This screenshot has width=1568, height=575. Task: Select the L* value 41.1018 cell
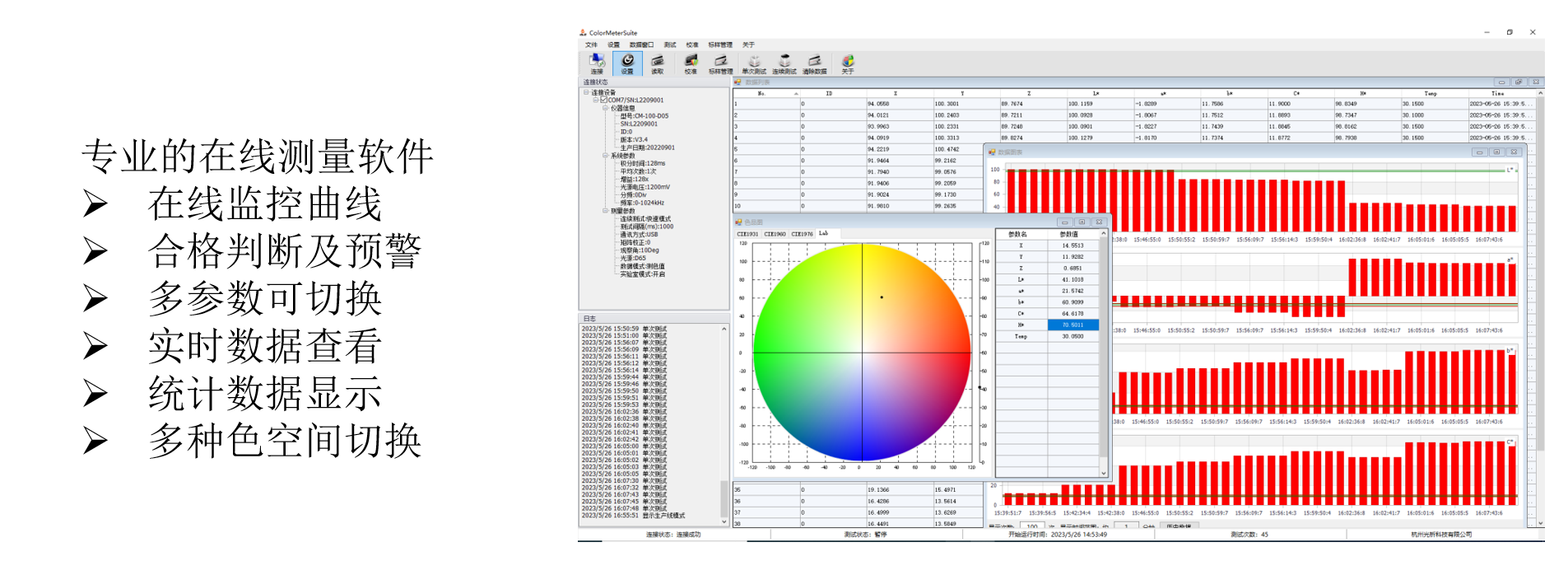click(1073, 279)
